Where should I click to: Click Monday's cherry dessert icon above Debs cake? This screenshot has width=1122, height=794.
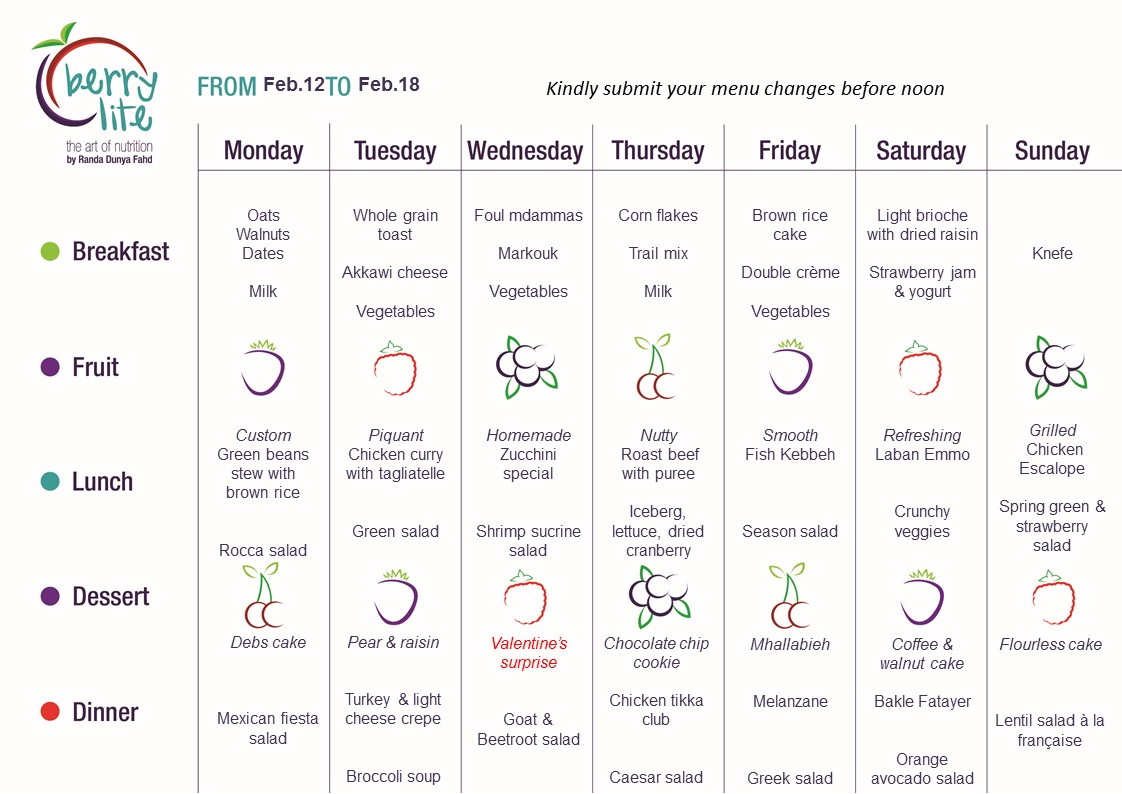click(262, 595)
